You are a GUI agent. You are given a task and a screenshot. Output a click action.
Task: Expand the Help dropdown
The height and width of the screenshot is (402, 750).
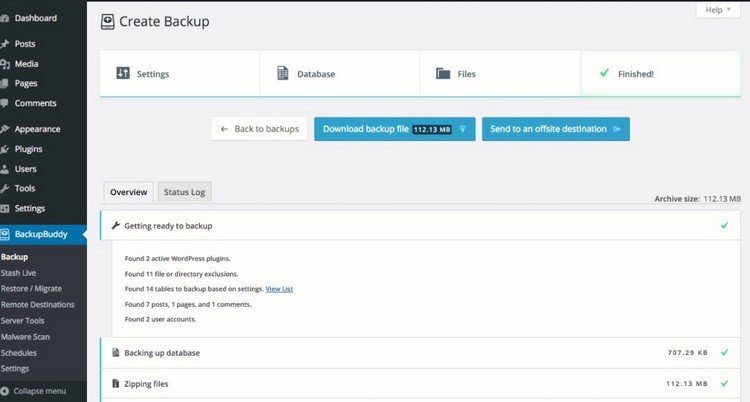coord(718,10)
